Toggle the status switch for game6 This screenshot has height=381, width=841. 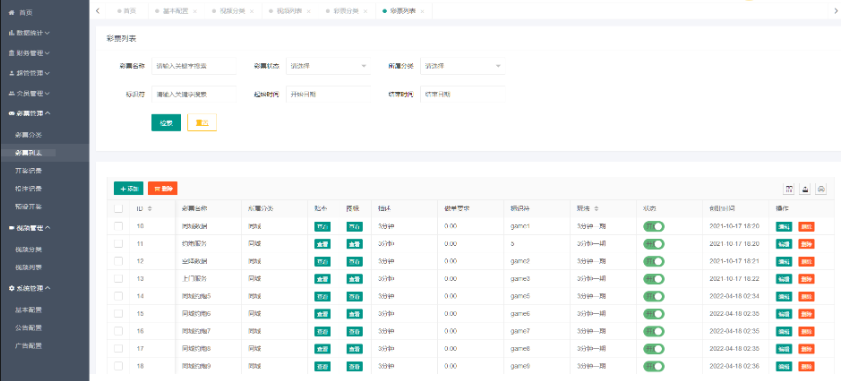tap(654, 314)
